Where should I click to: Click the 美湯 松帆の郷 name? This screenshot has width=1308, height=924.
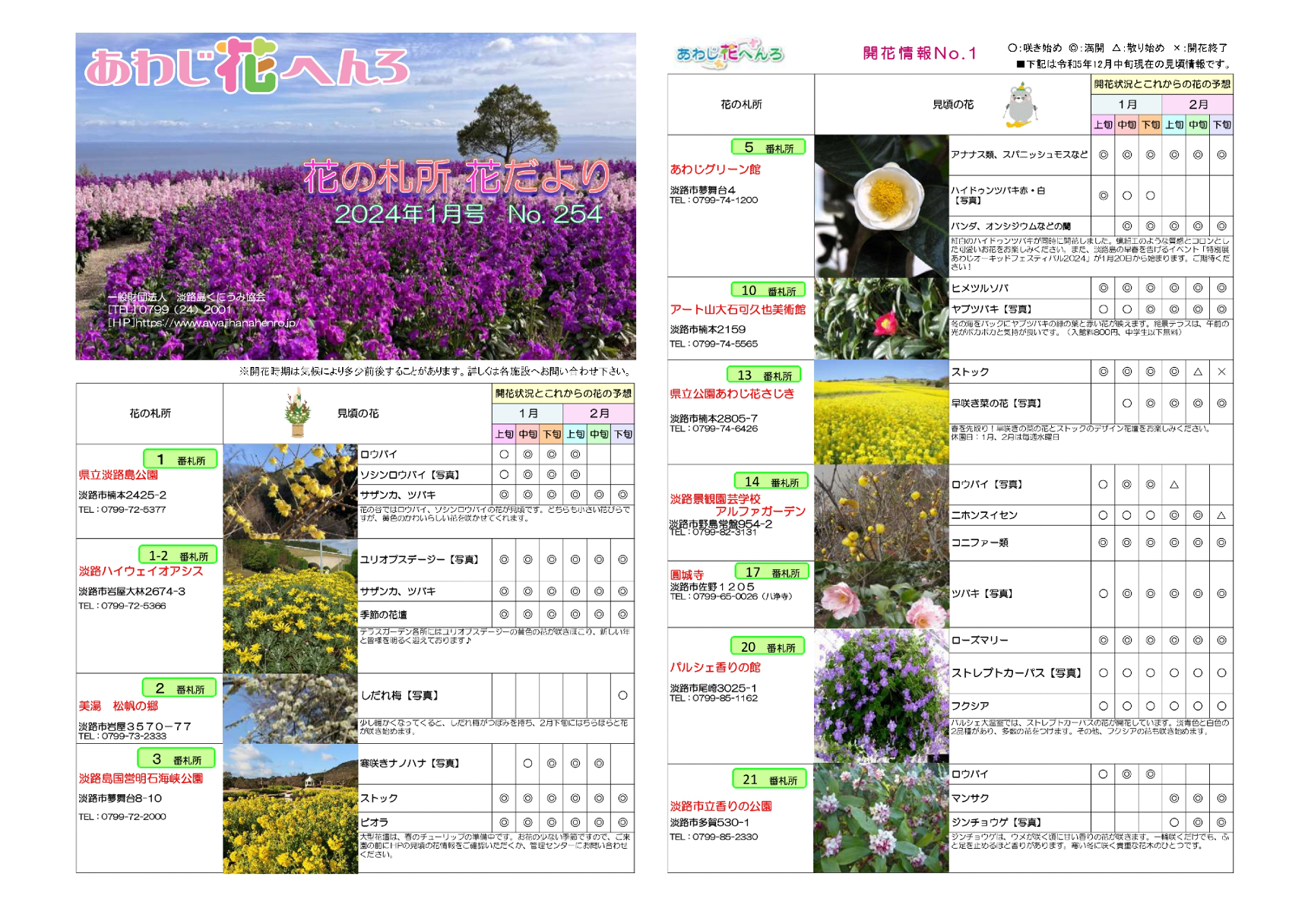[x=119, y=706]
